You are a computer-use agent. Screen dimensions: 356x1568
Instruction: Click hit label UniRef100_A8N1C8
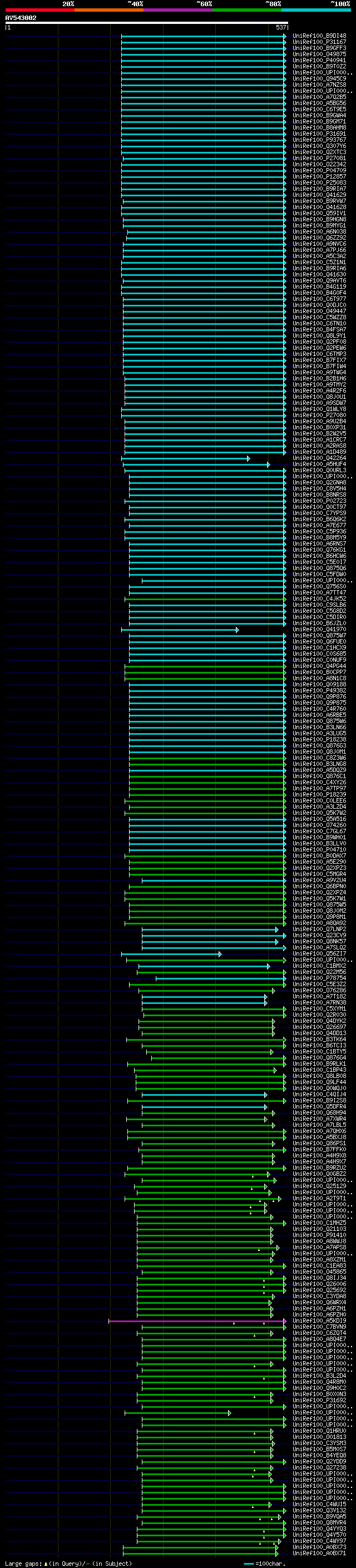tap(319, 678)
